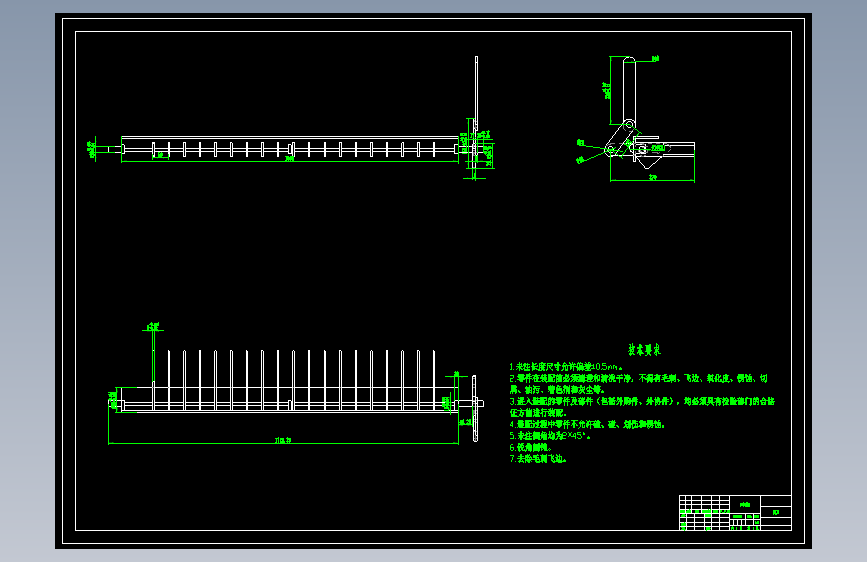
Task: Select the long horizontal shaft in top view
Action: [x=290, y=149]
